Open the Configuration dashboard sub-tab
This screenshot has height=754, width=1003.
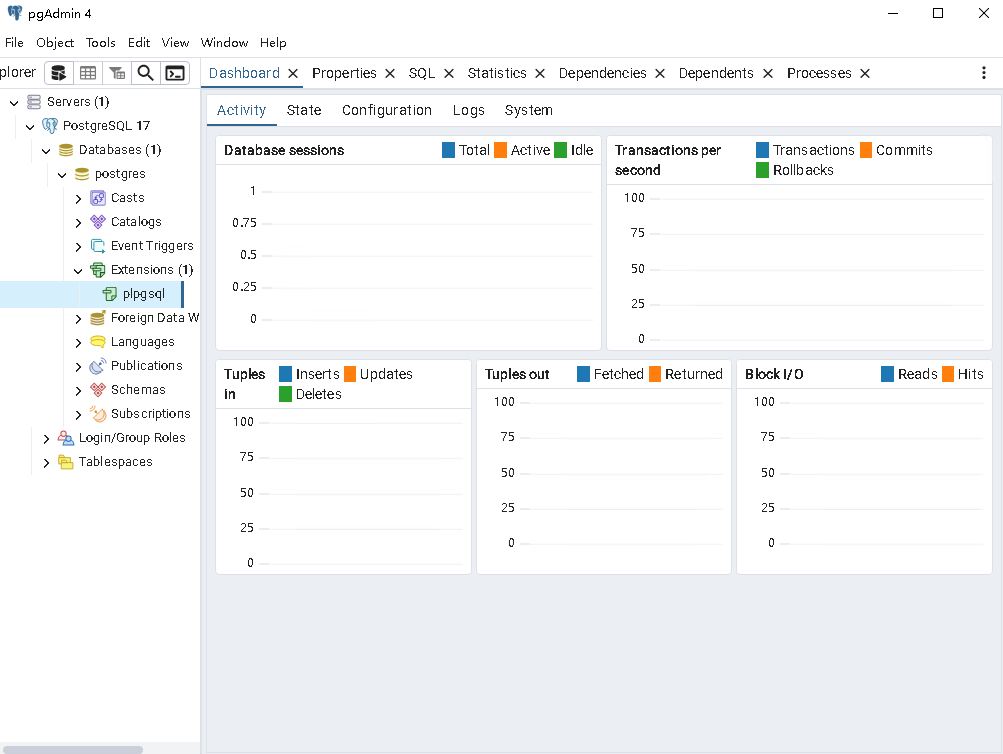387,110
